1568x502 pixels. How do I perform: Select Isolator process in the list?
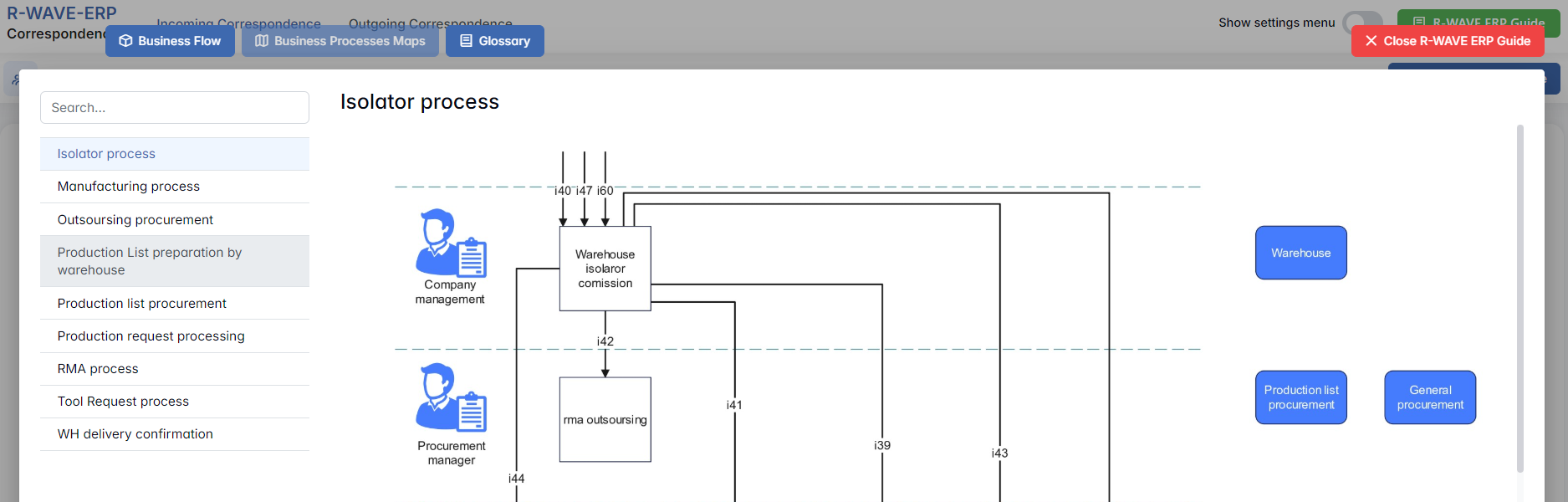(x=175, y=154)
